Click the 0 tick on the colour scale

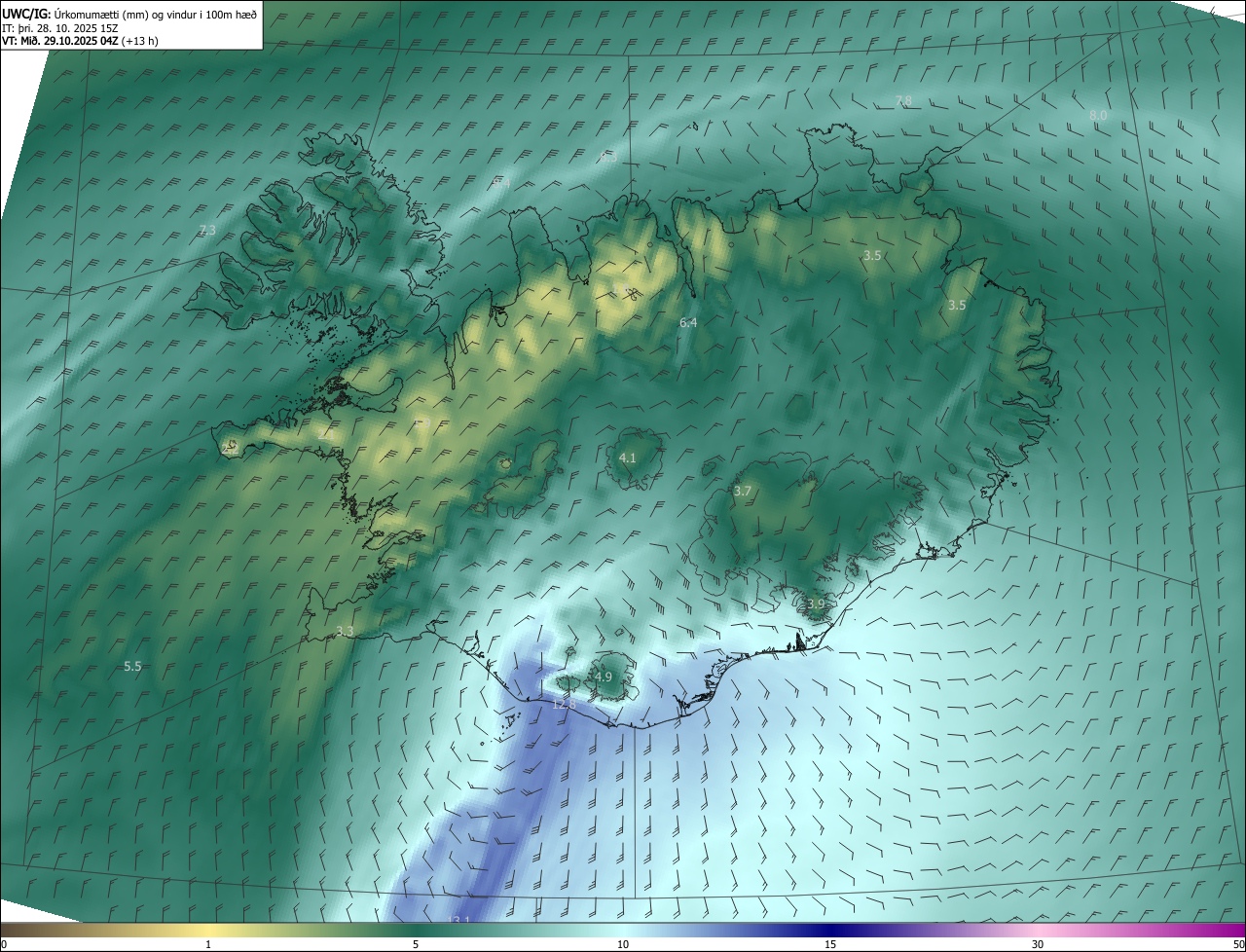coord(4,944)
